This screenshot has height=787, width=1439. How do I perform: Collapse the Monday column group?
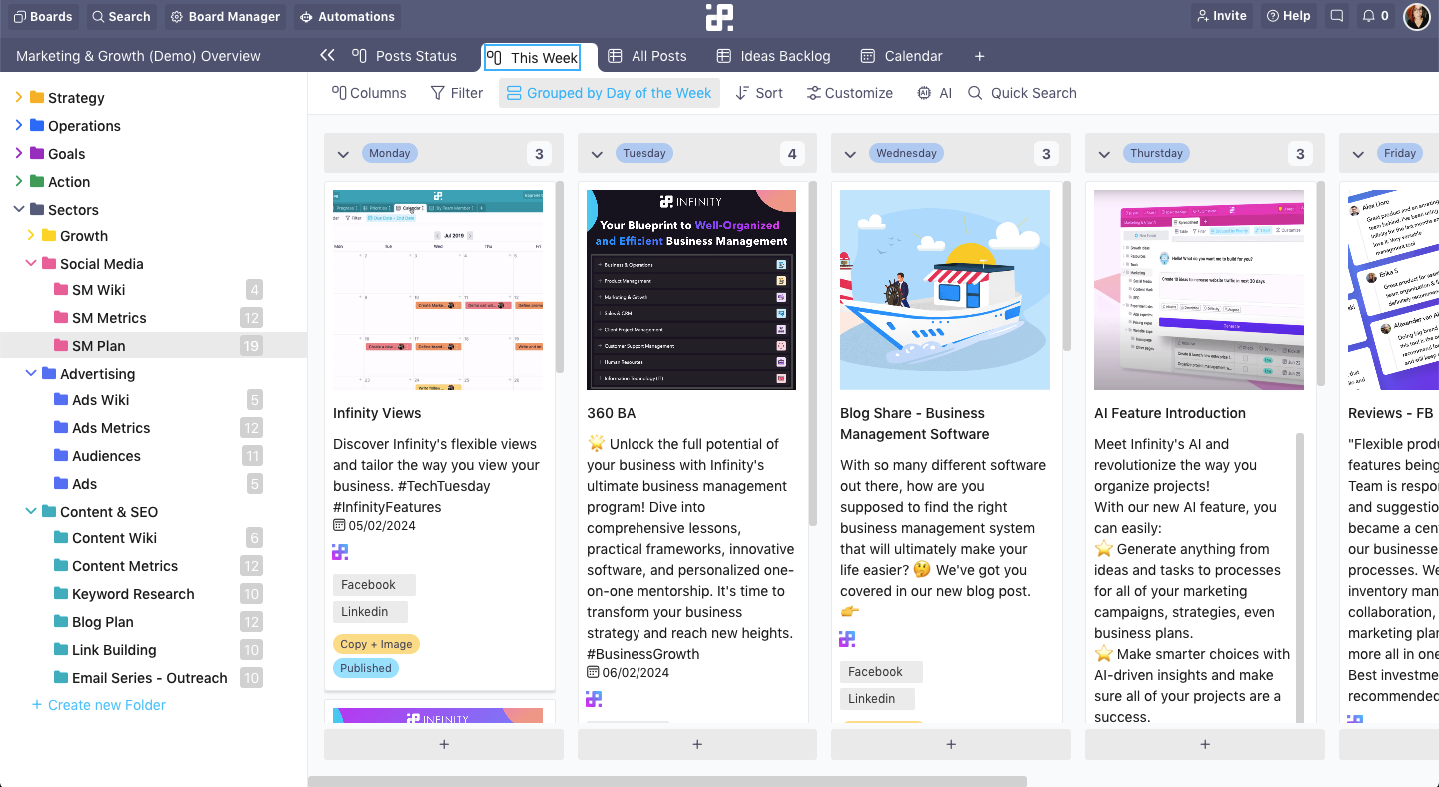coord(343,153)
